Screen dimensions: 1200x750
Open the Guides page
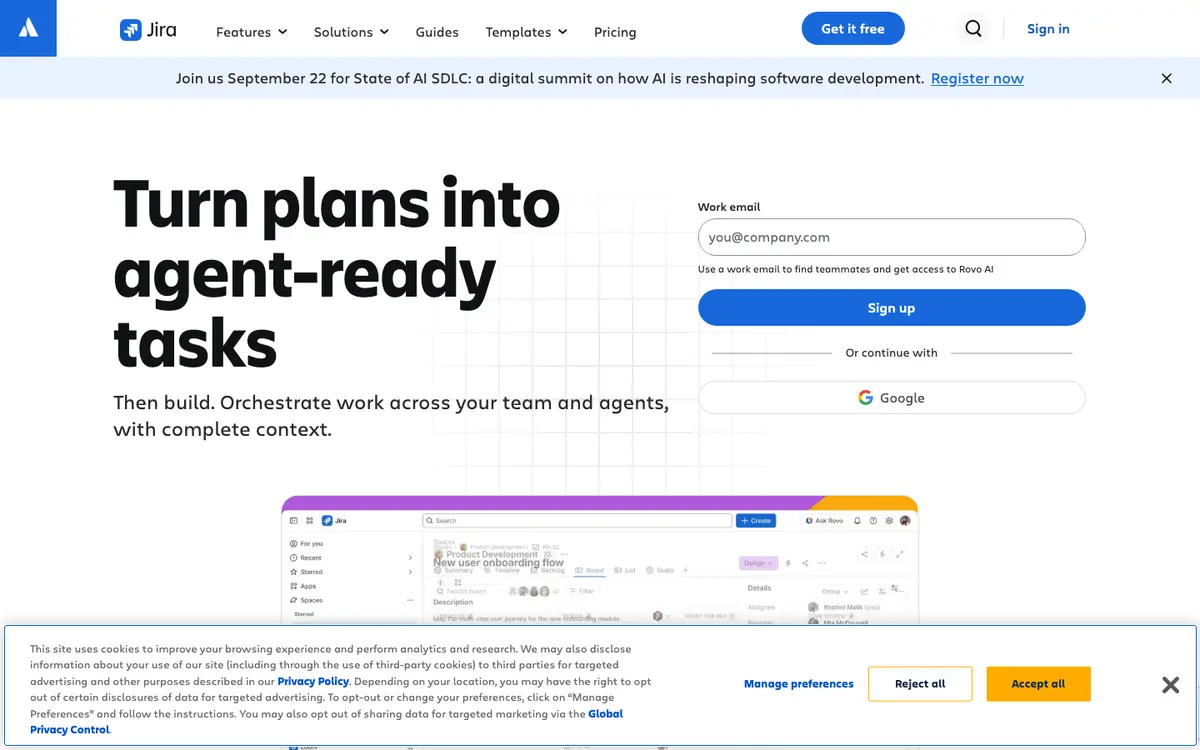[x=437, y=32]
